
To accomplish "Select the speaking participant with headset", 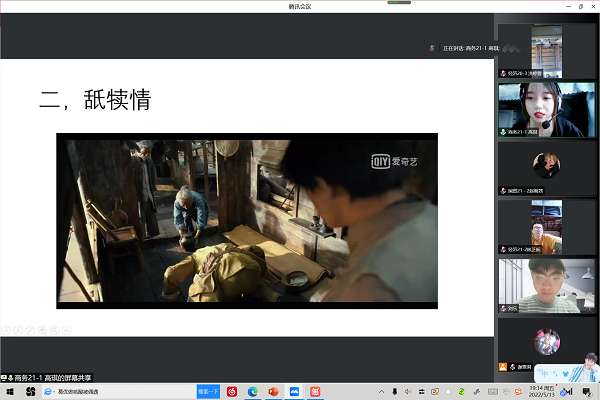I will coord(546,108).
